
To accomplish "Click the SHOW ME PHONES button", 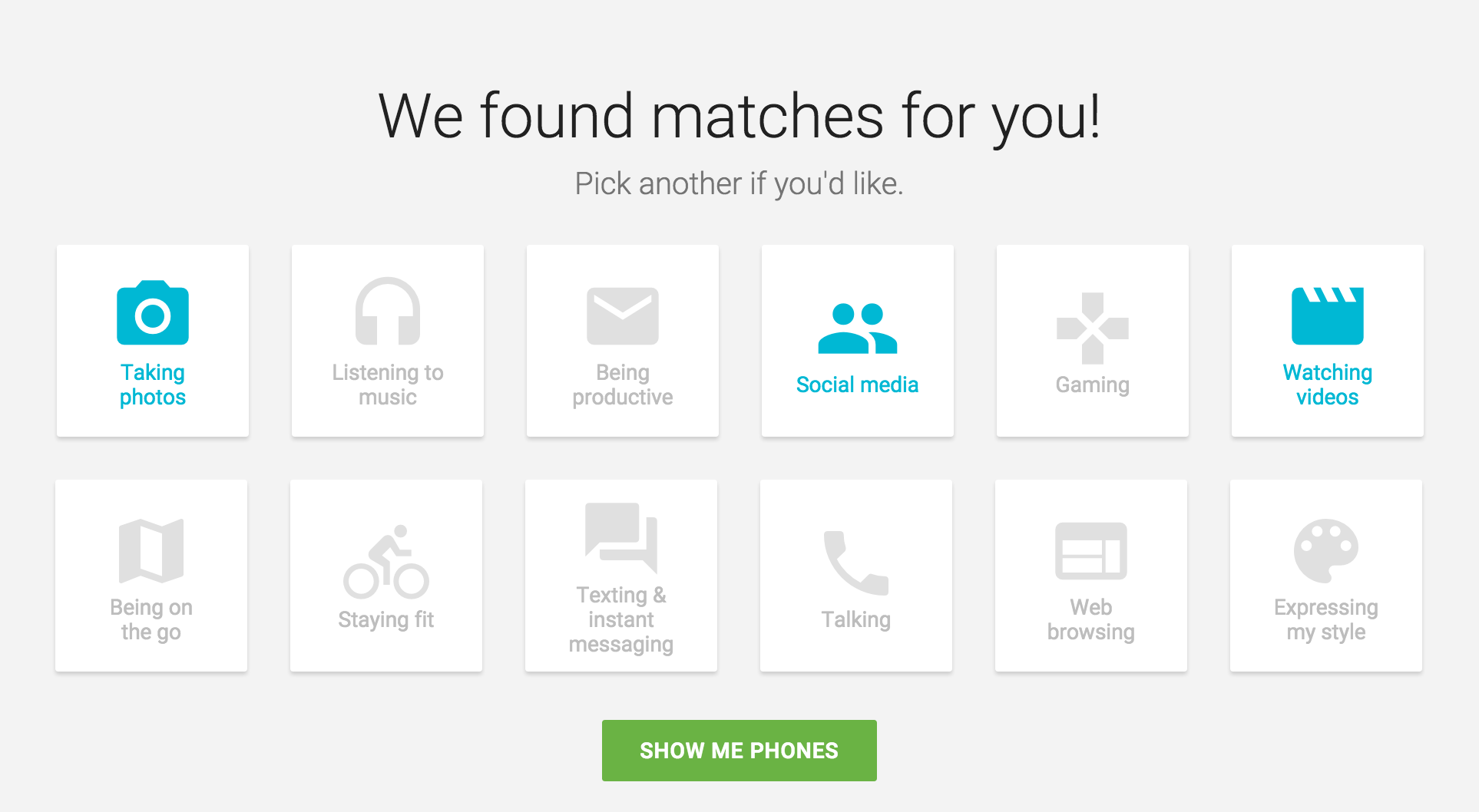I will [x=739, y=751].
